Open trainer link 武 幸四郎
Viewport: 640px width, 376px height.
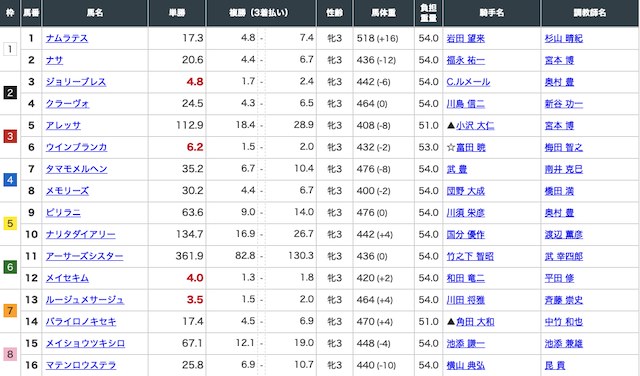[x=563, y=256]
